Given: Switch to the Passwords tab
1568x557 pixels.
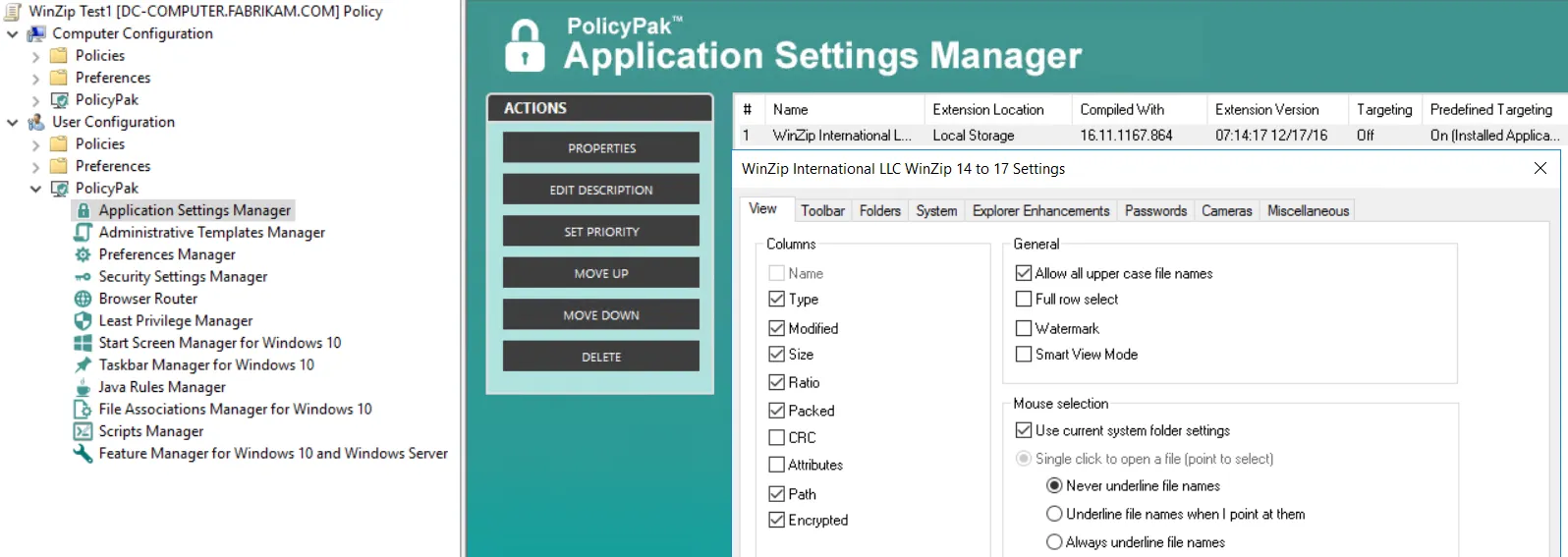Looking at the screenshot, I should (x=1155, y=210).
